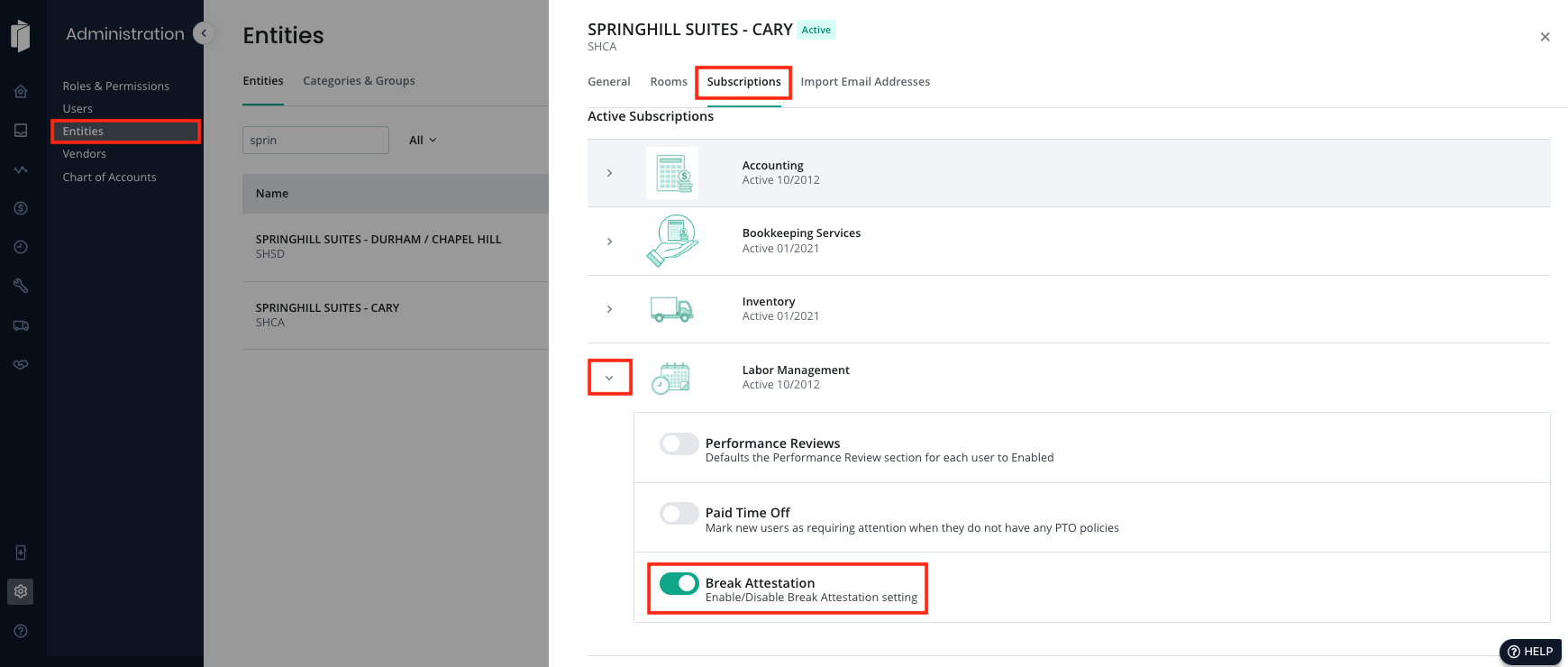Screen dimensions: 1568x667
Task: Close the Springhill Suites Cary panel
Action: tap(1545, 37)
